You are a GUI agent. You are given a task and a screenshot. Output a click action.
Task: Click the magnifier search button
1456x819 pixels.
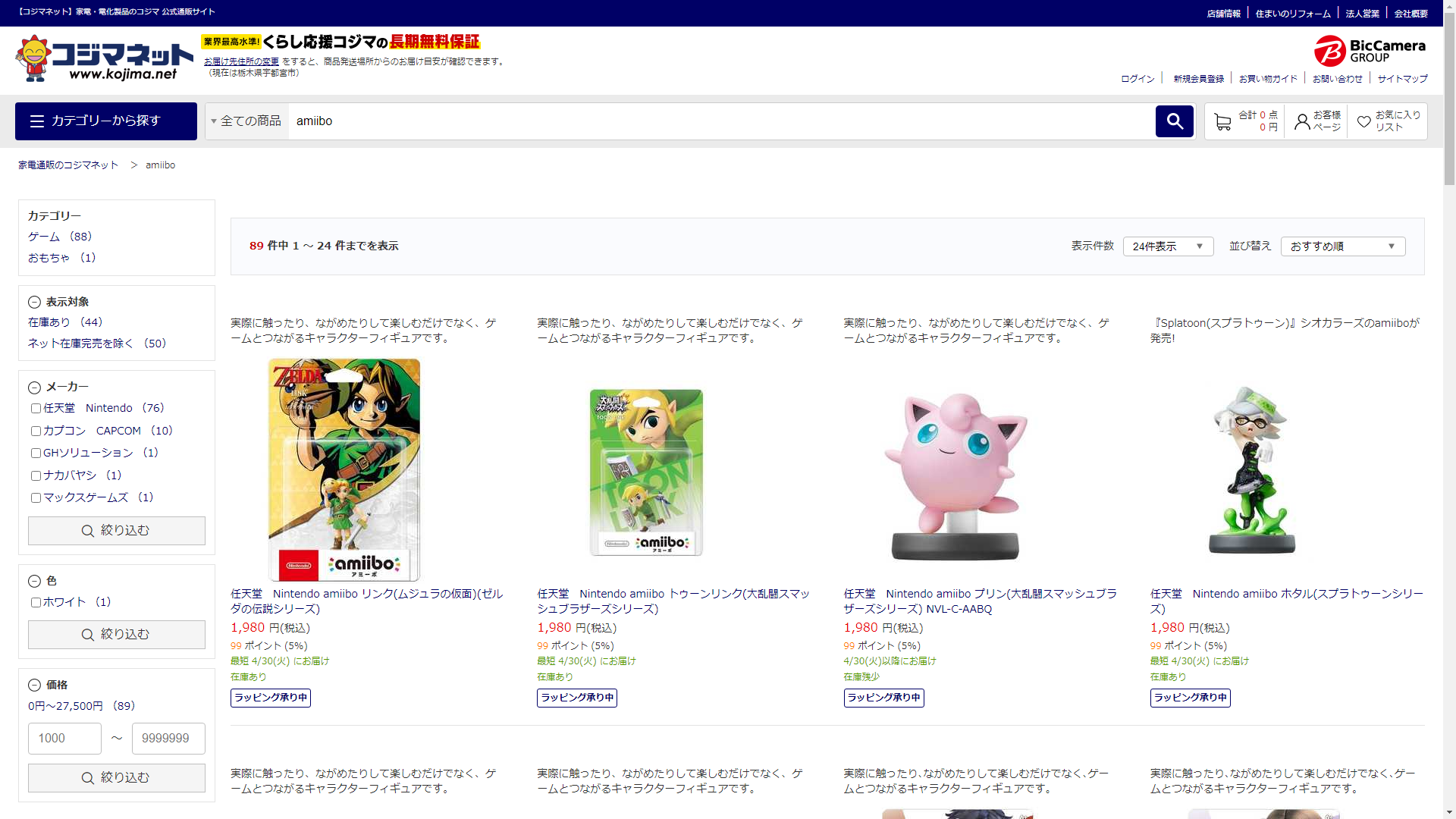(x=1174, y=121)
